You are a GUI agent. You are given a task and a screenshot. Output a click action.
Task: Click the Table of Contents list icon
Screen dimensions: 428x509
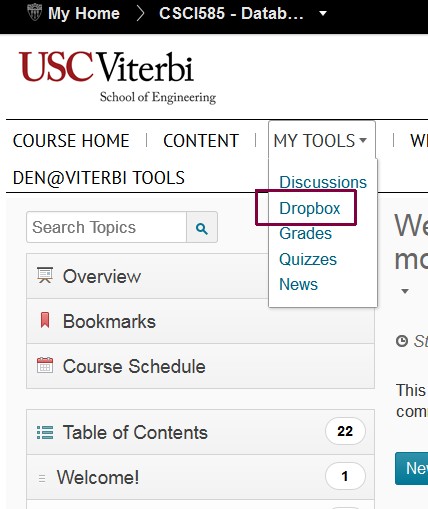click(x=45, y=432)
